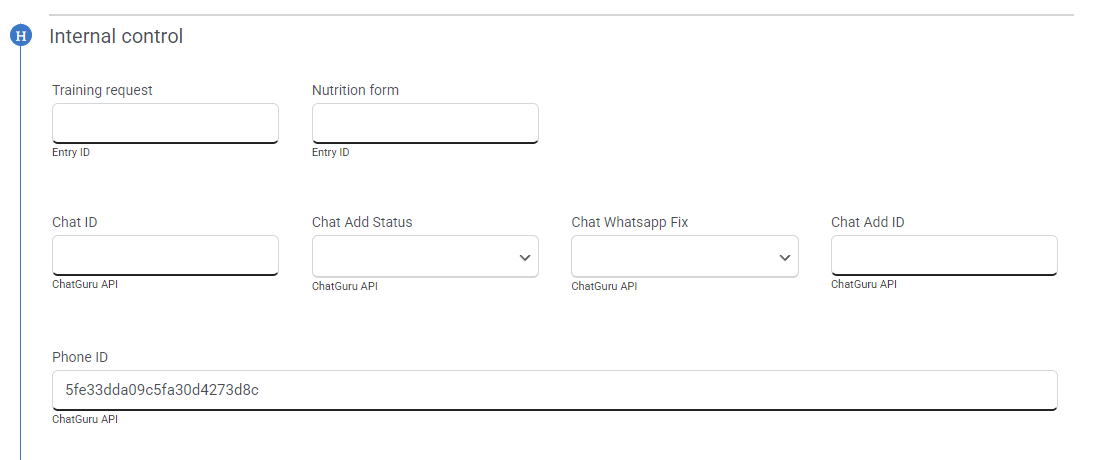The image size is (1120, 460).
Task: Click ChatGuru API hint below Chat Add ID
Action: [864, 285]
